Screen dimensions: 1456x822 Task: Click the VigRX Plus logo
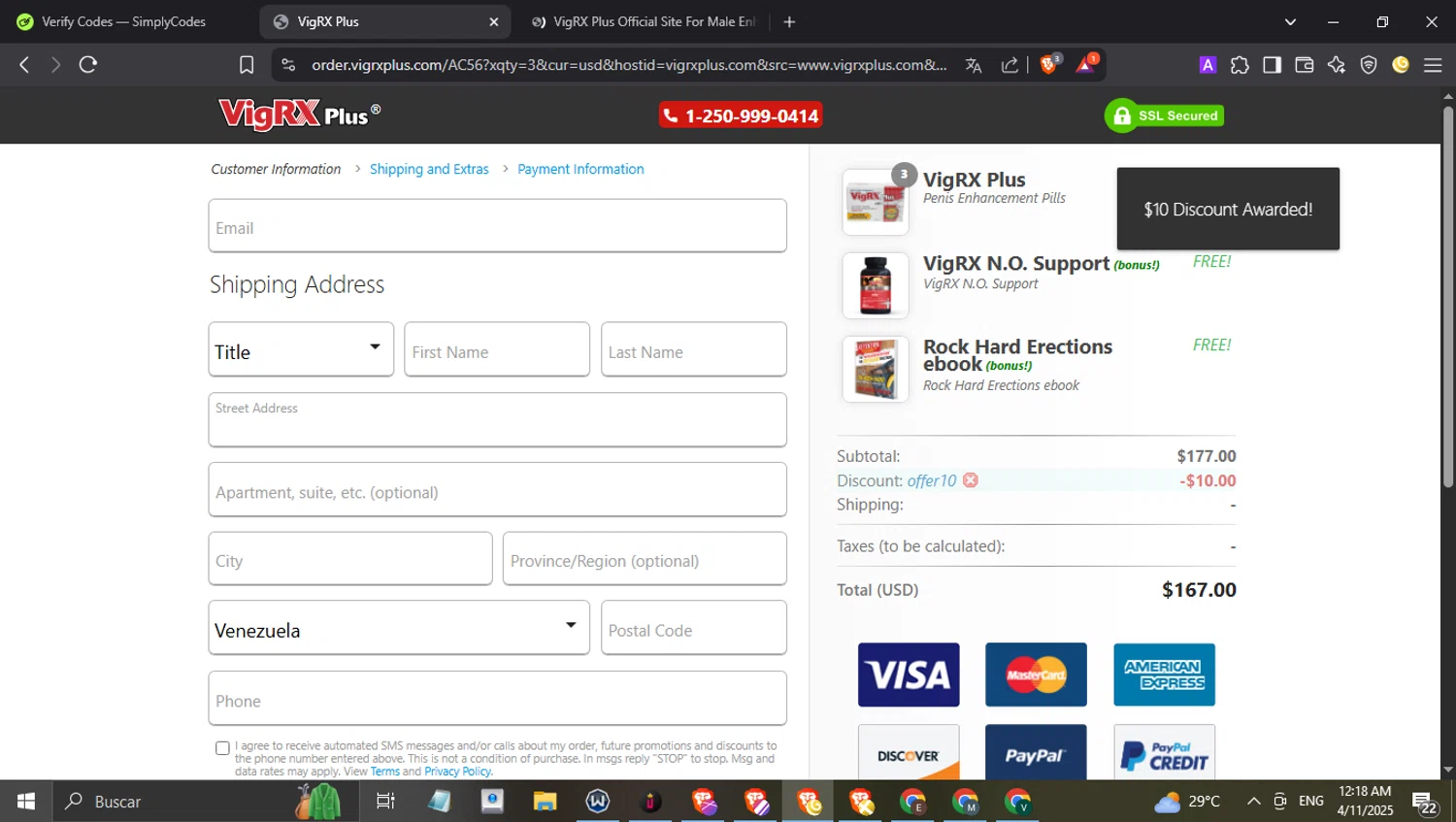300,115
